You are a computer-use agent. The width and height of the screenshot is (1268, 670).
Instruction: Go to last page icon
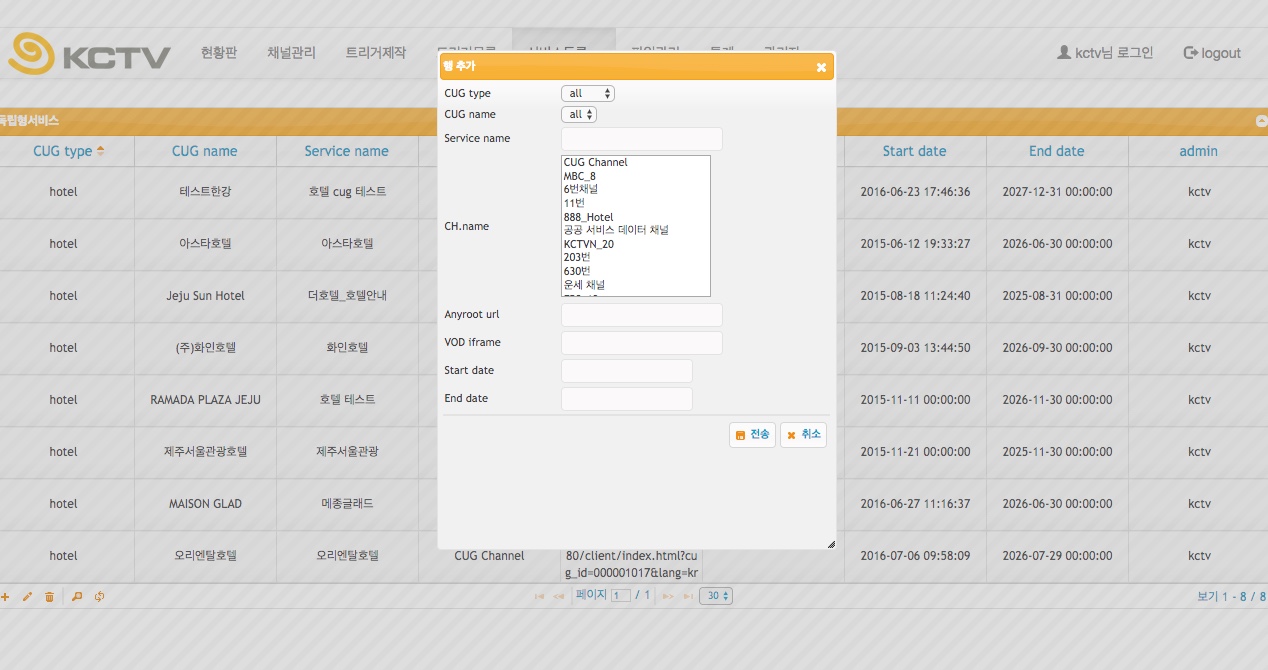click(x=688, y=596)
